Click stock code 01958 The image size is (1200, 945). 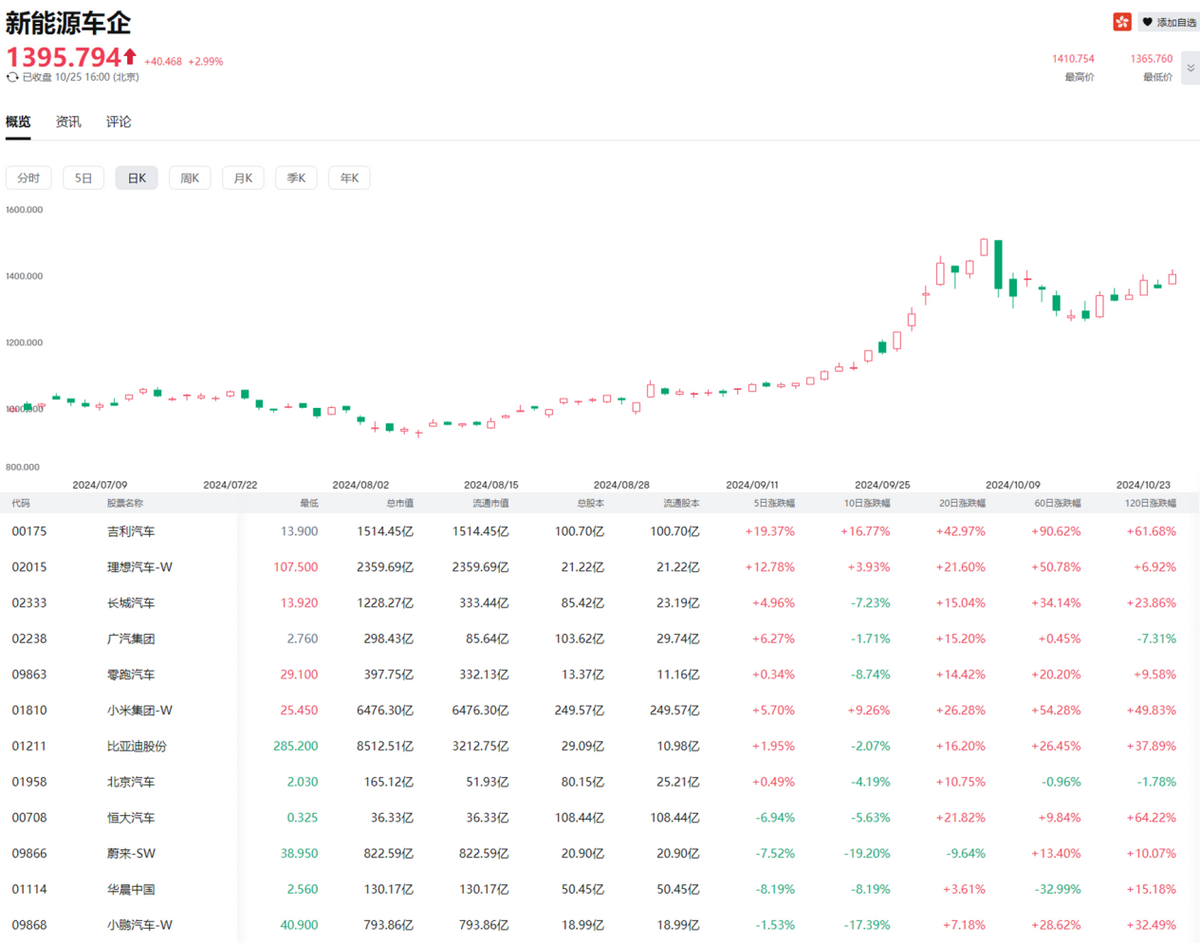coord(29,782)
